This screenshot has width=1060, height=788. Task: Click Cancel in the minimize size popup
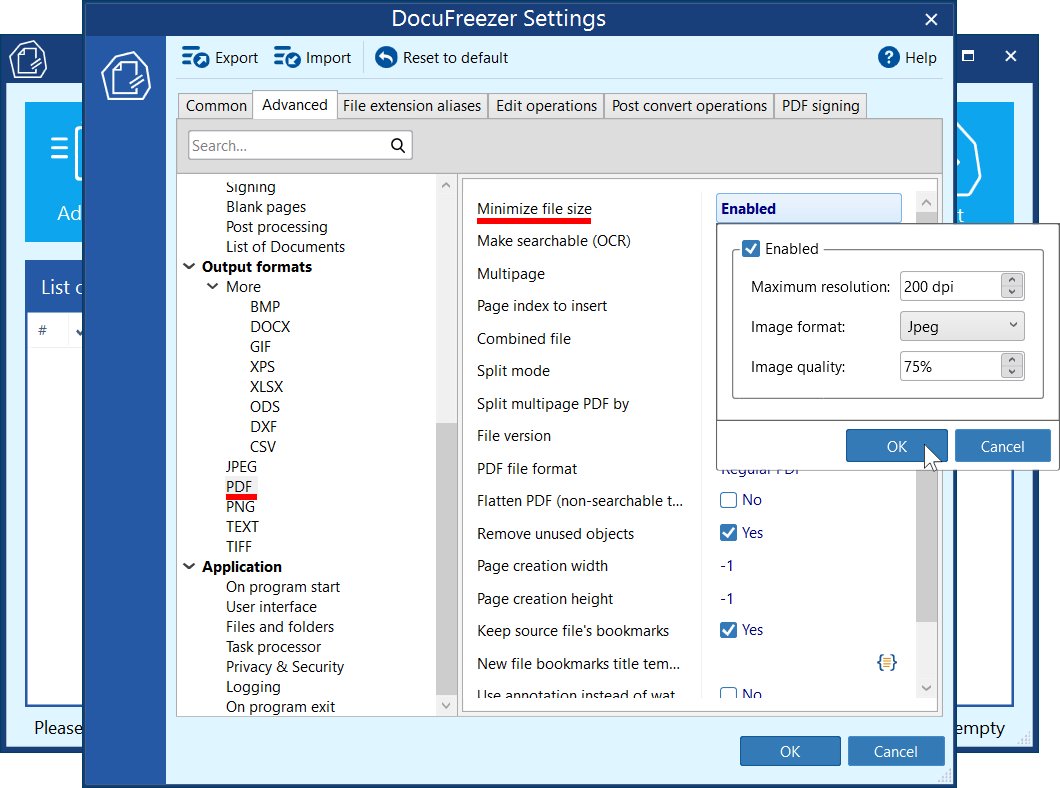coord(1002,446)
